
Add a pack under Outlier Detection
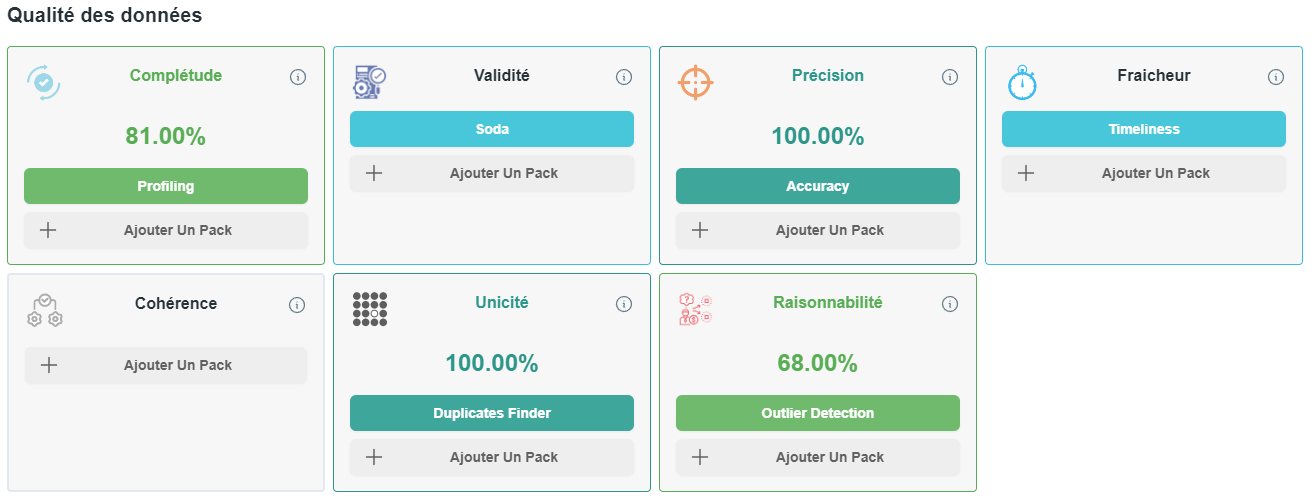coord(818,457)
